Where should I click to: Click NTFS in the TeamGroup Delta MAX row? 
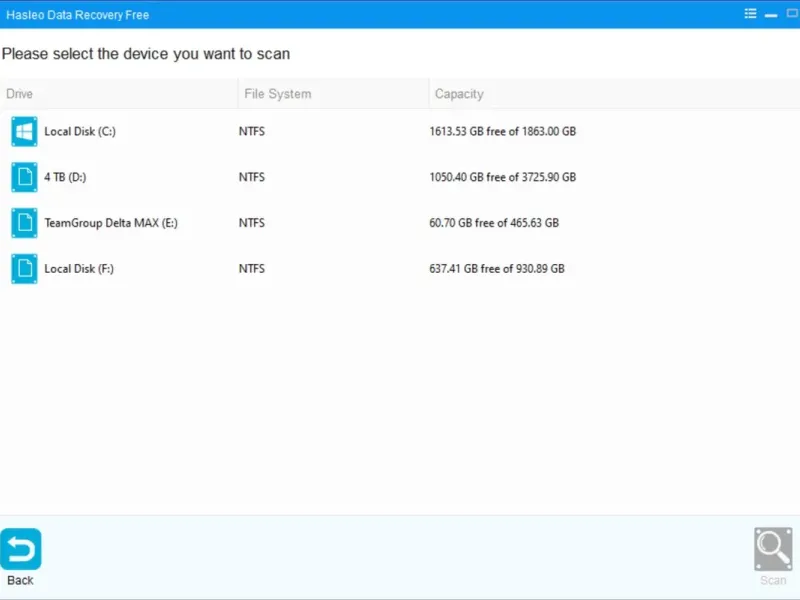point(252,223)
